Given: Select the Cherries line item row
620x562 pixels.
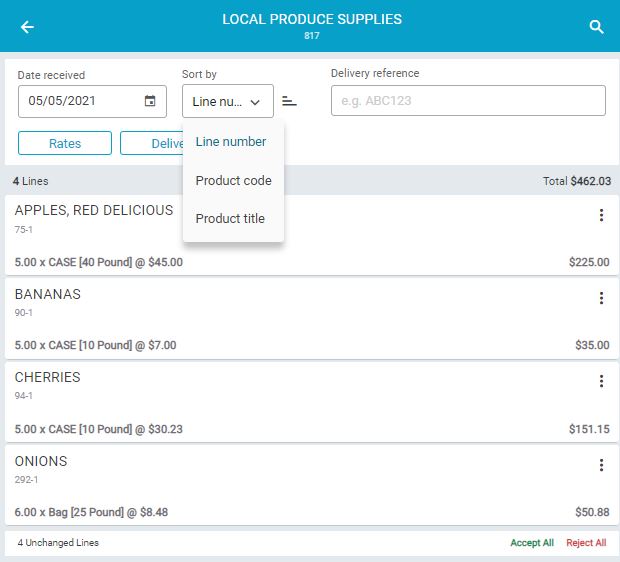Looking at the screenshot, I should click(x=300, y=402).
